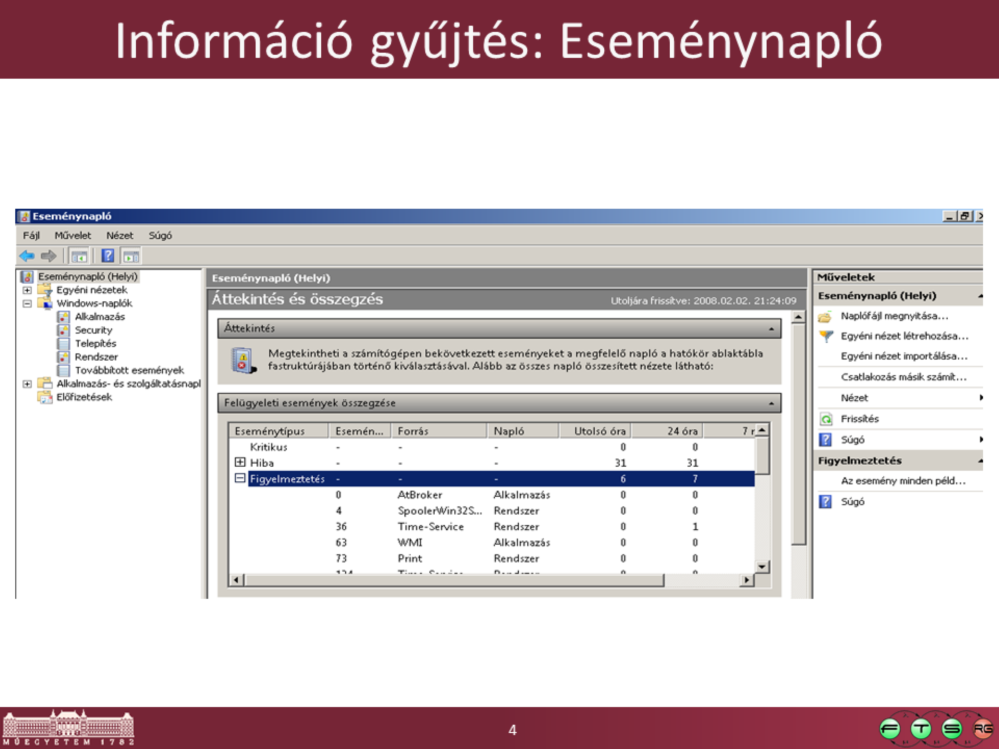Sort by Napló column header
Screen dimensions: 999x749
523,431
